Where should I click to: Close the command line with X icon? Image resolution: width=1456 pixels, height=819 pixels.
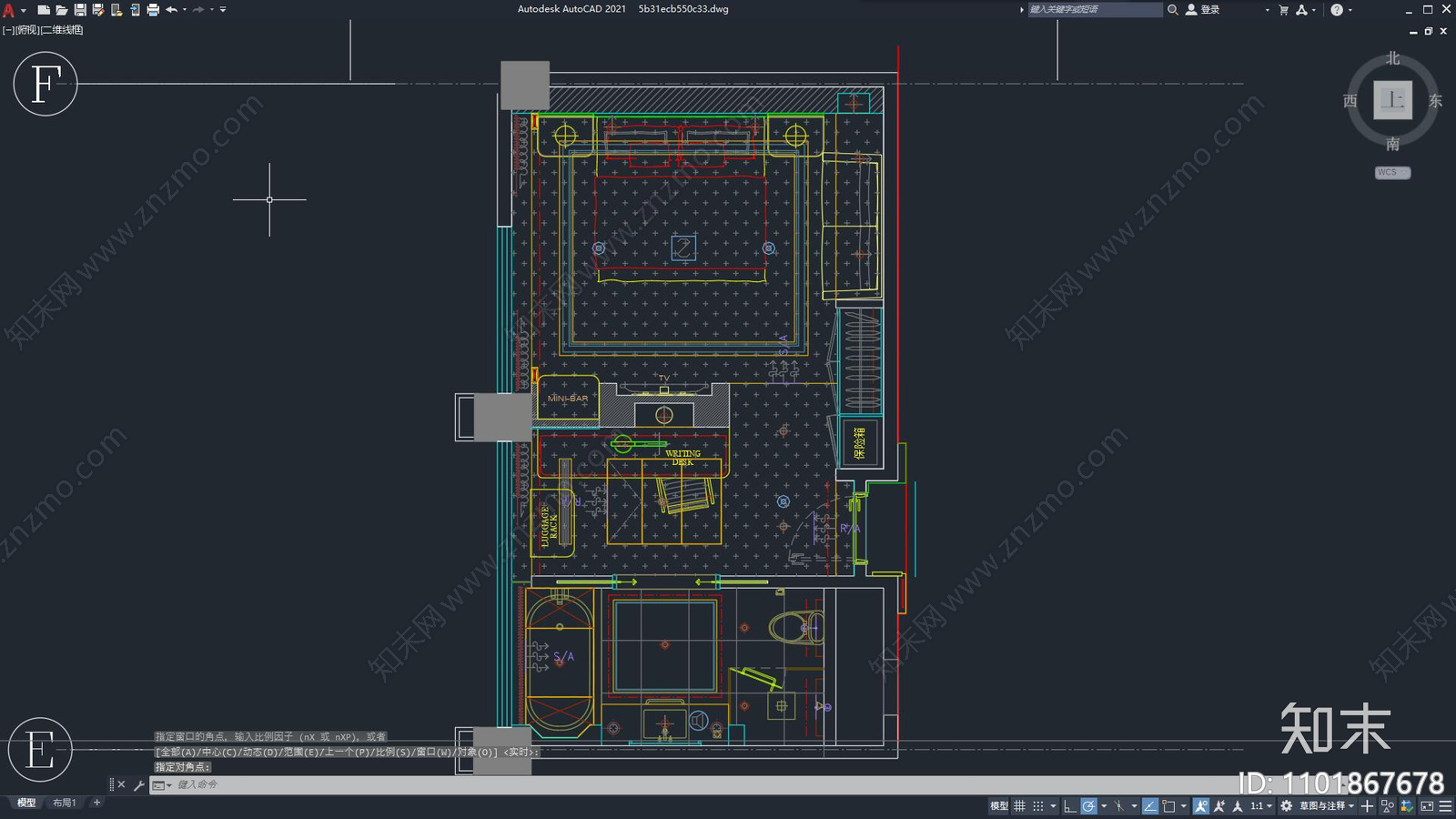(121, 784)
